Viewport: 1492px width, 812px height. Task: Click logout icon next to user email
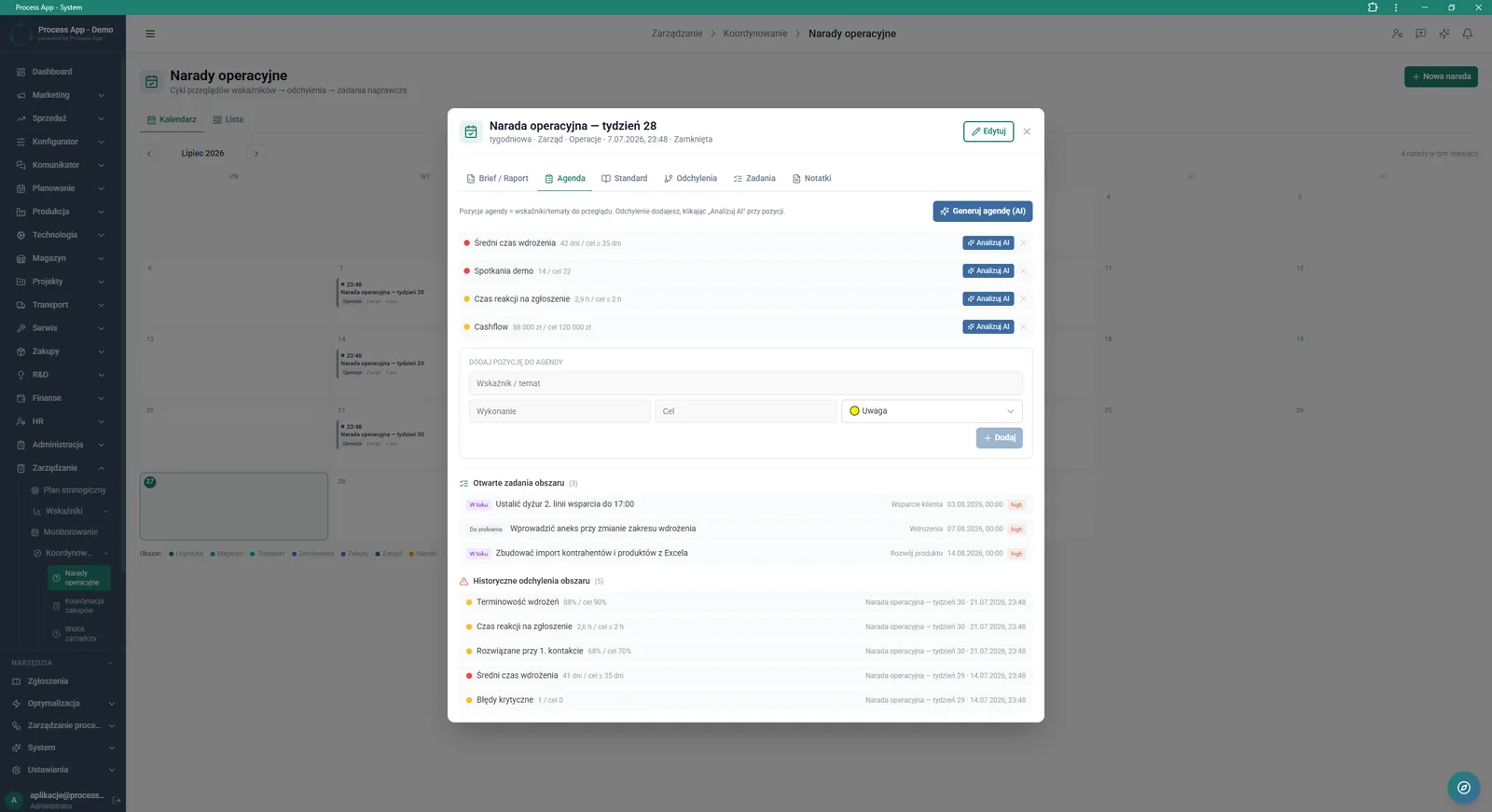point(117,800)
